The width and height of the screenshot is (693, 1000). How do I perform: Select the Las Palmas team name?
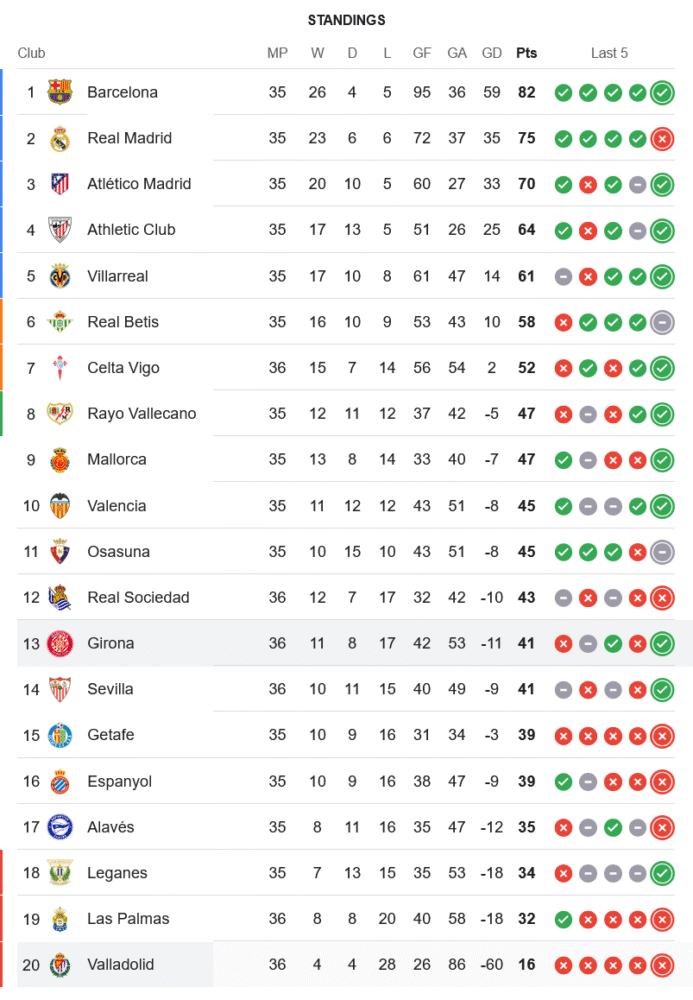pyautogui.click(x=128, y=919)
